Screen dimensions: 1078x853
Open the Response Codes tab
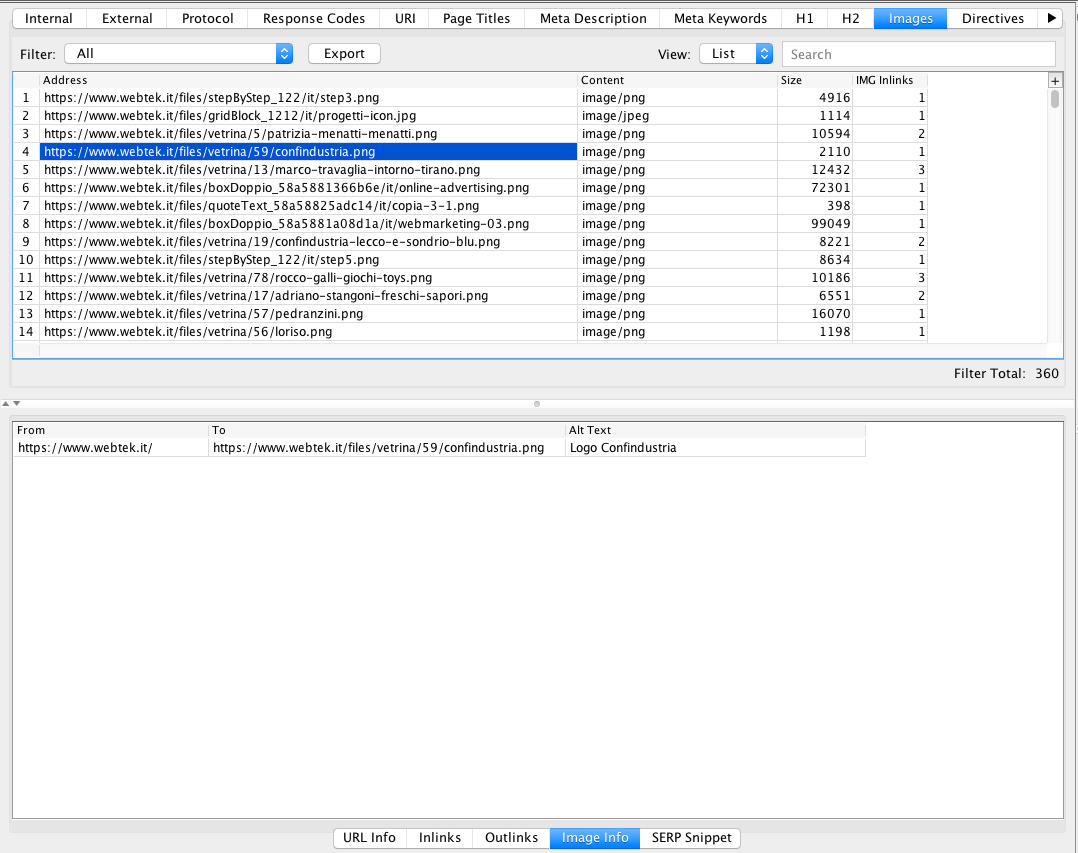(313, 17)
